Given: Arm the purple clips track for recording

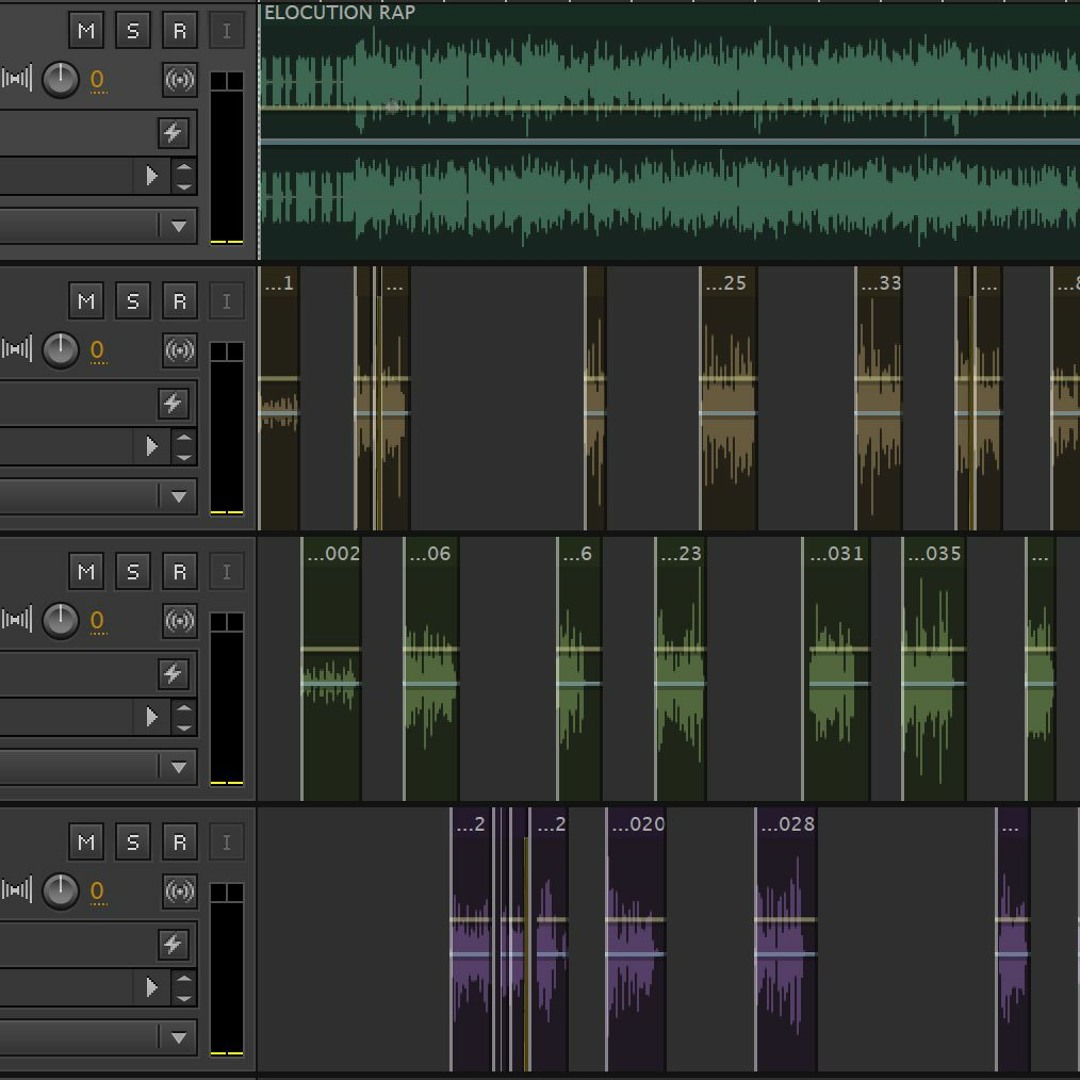Looking at the screenshot, I should pos(179,842).
